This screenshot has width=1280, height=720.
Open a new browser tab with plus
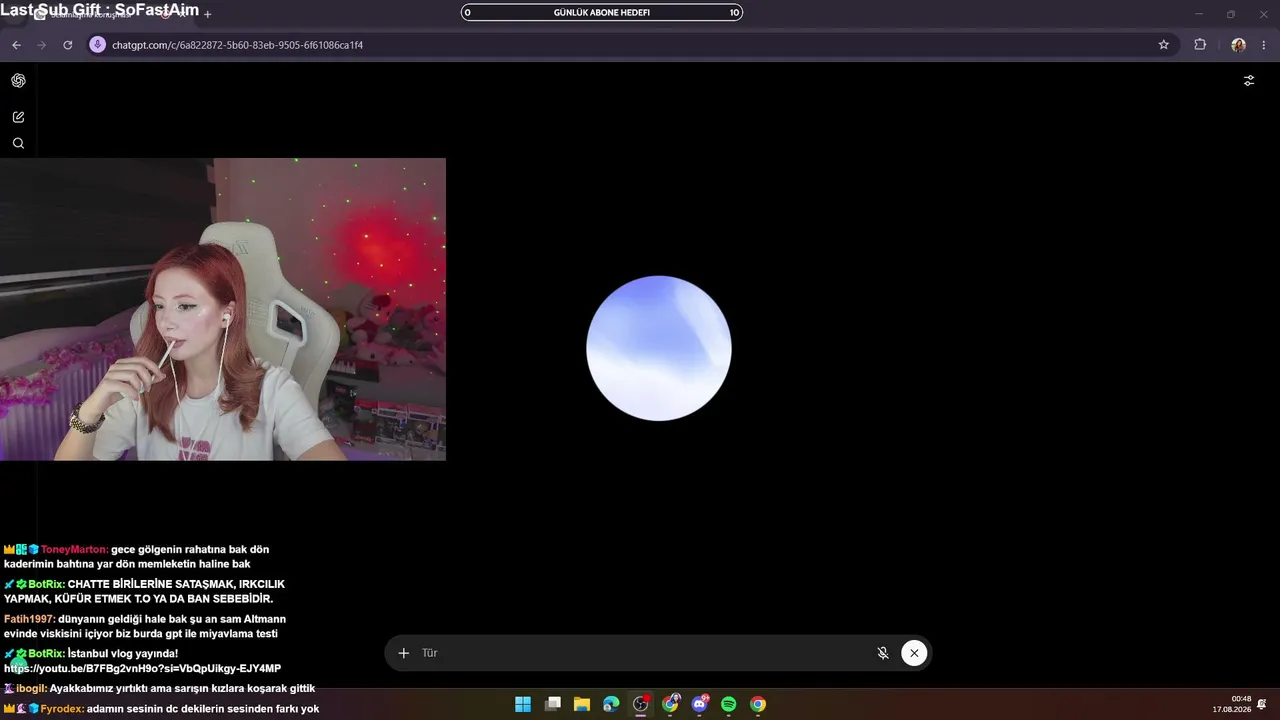[x=208, y=14]
